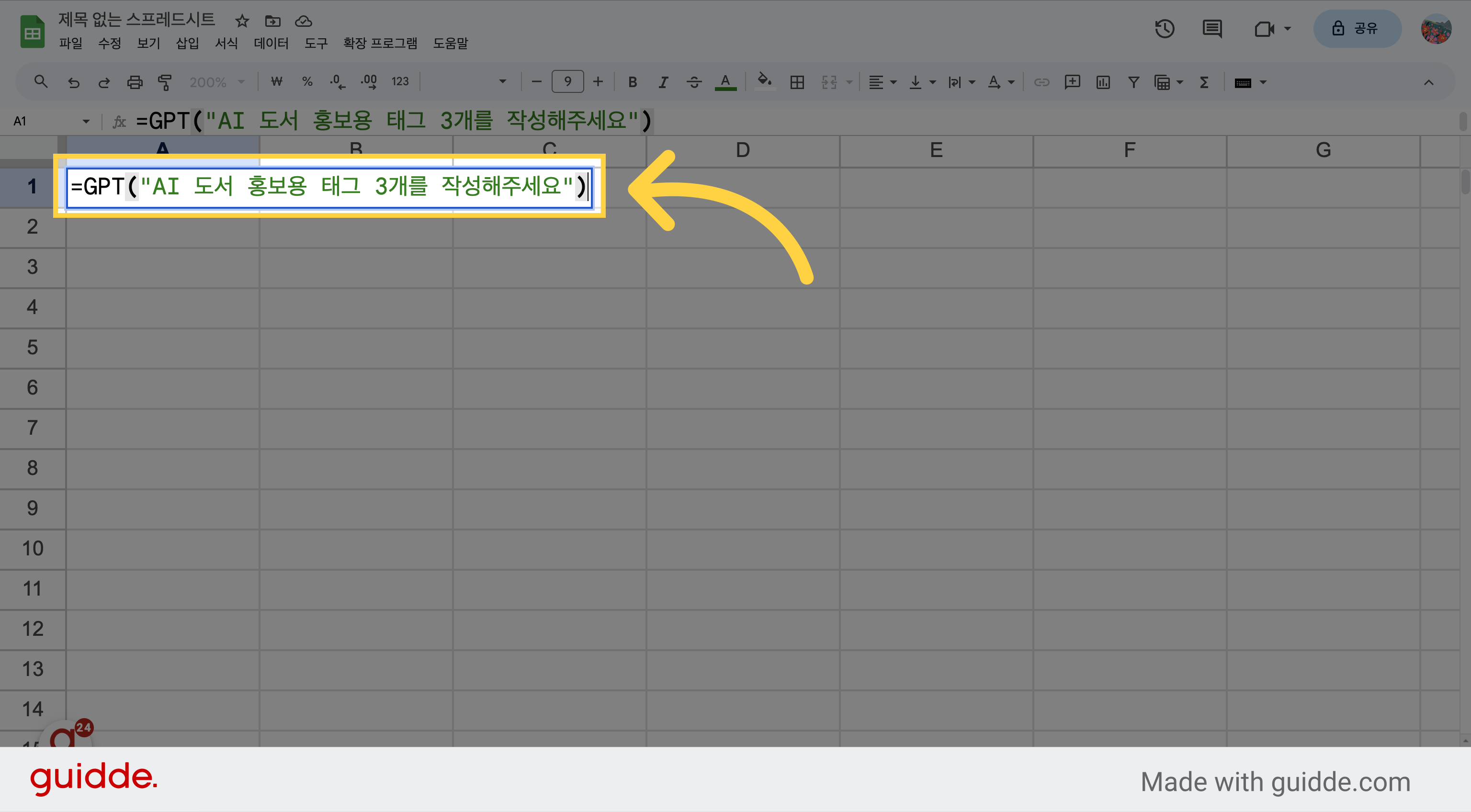Click the video meeting camera icon
The image size is (1471, 812).
[1264, 29]
